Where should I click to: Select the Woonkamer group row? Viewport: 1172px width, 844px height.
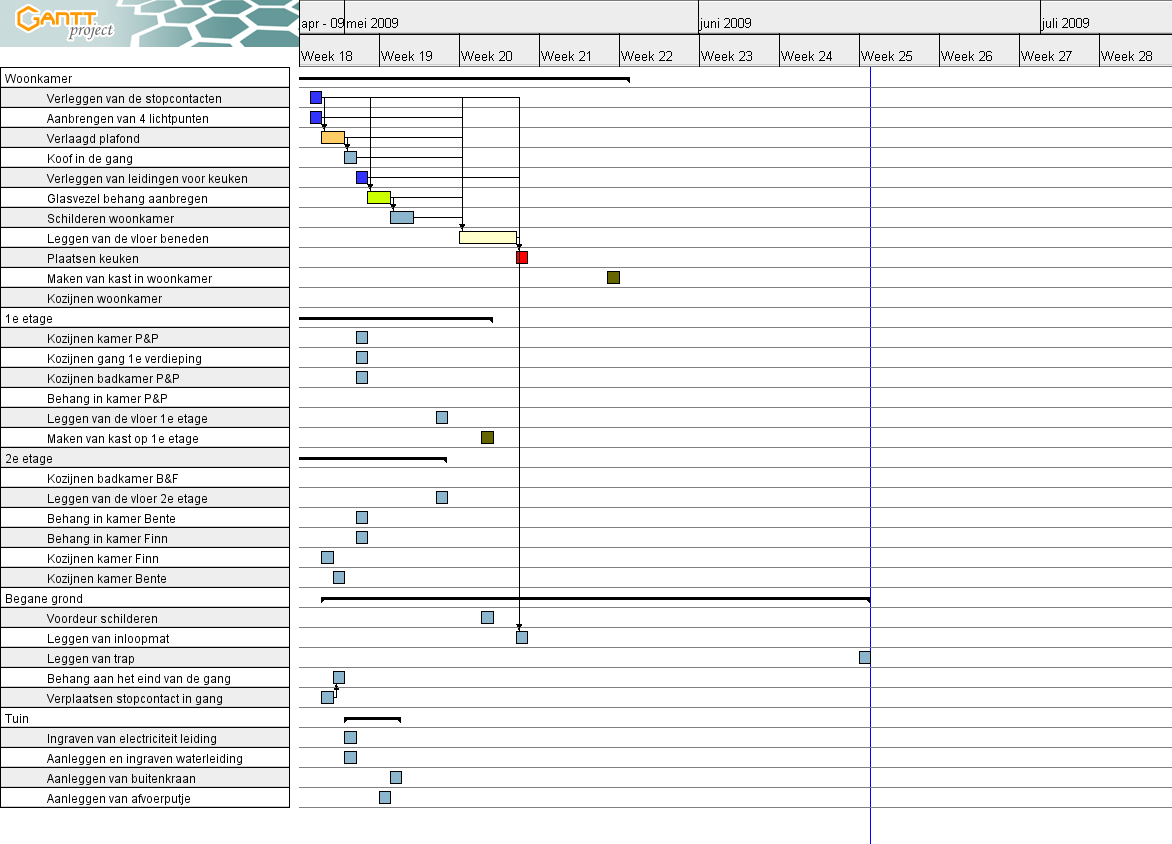coord(145,78)
